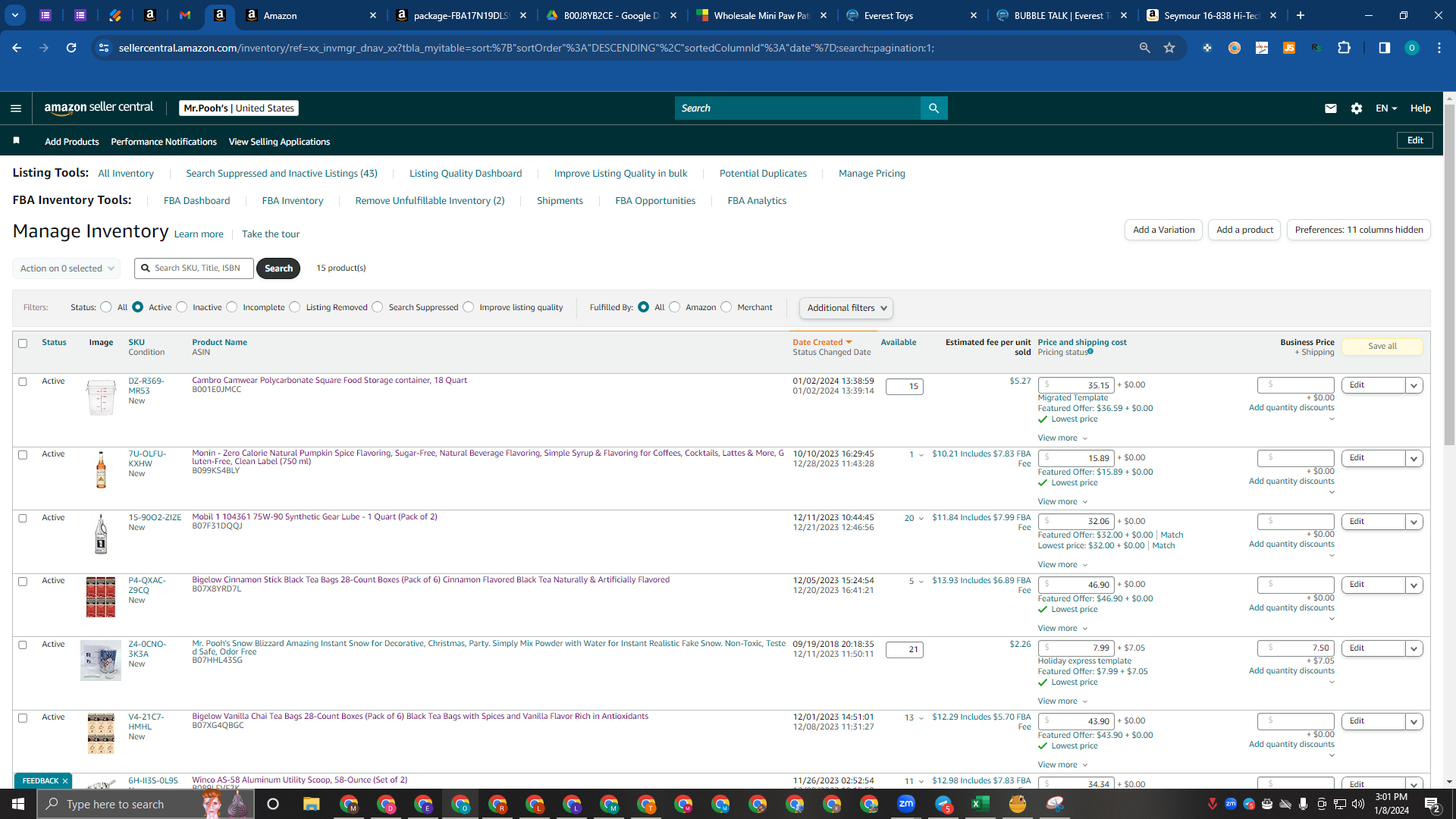Open Performance Notifications menu item
The image size is (1456, 819).
point(164,142)
